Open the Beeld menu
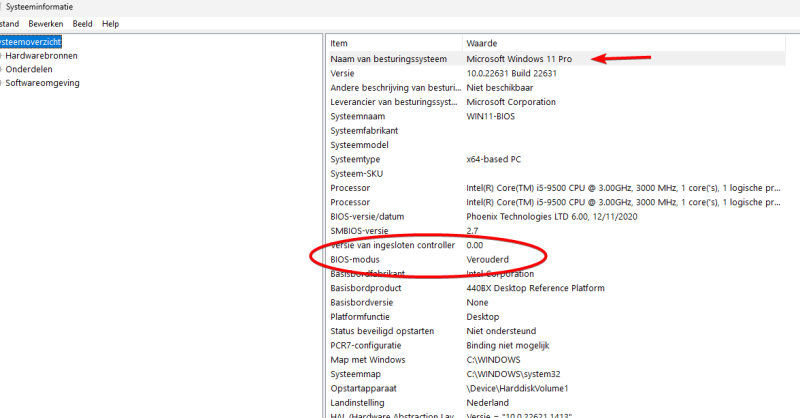800x418 pixels. [82, 24]
